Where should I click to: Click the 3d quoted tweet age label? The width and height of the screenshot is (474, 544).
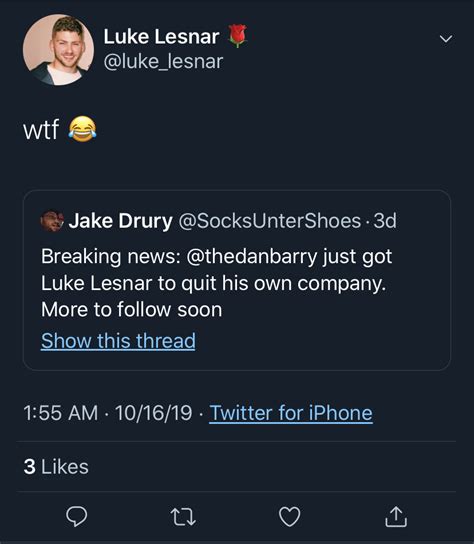(385, 221)
